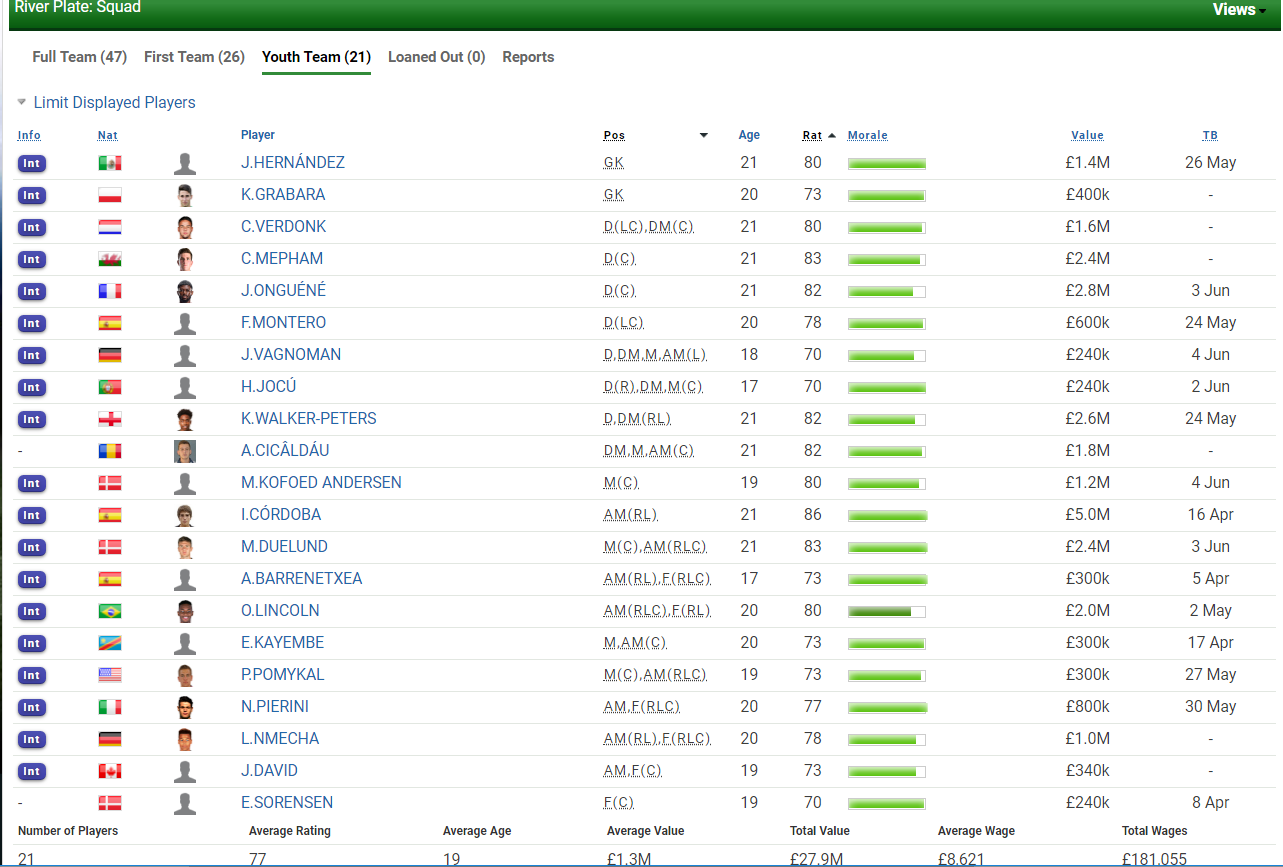The image size is (1283, 867).
Task: Open the Pos column filter dropdown arrow
Action: (703, 136)
